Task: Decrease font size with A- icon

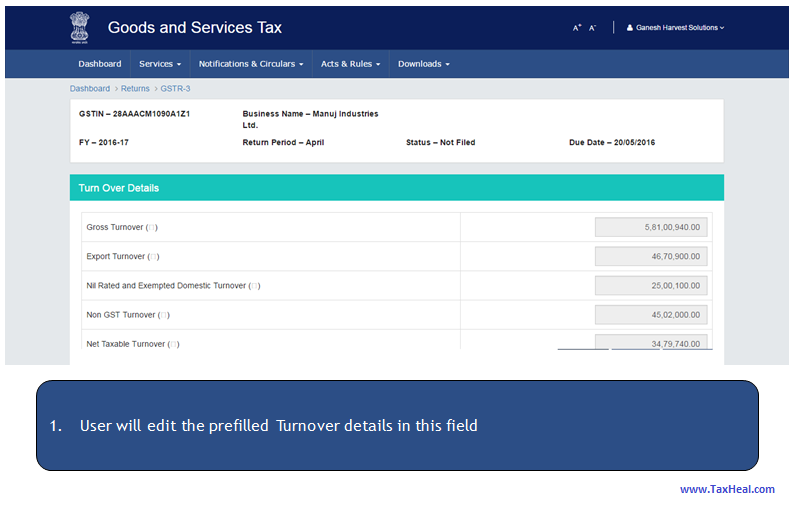Action: tap(592, 28)
